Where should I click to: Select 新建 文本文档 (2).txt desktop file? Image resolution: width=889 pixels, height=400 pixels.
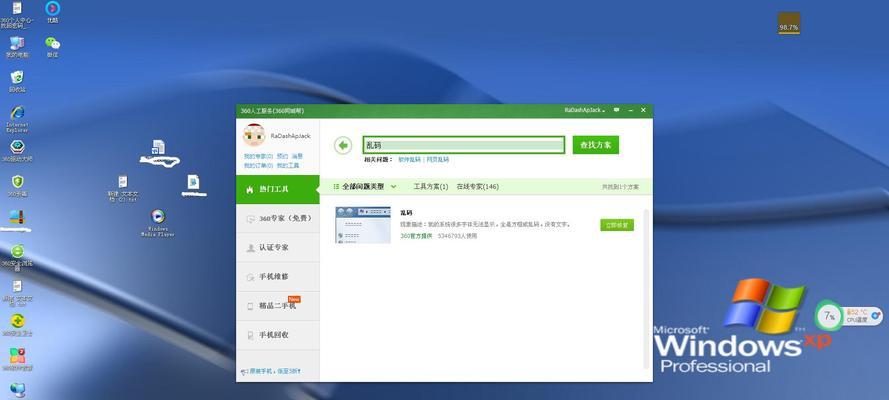122,189
